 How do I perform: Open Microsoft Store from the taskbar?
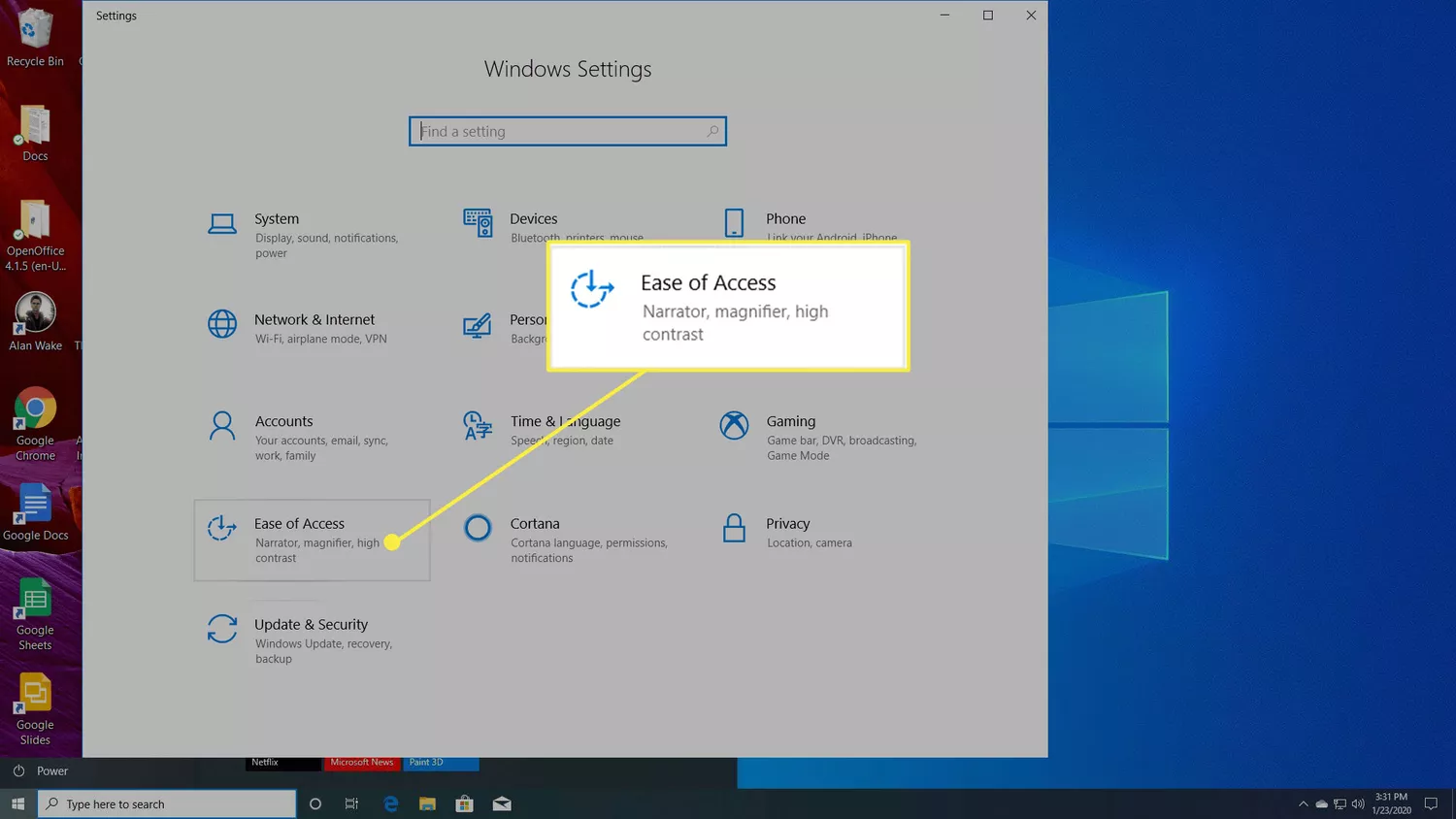tap(464, 803)
